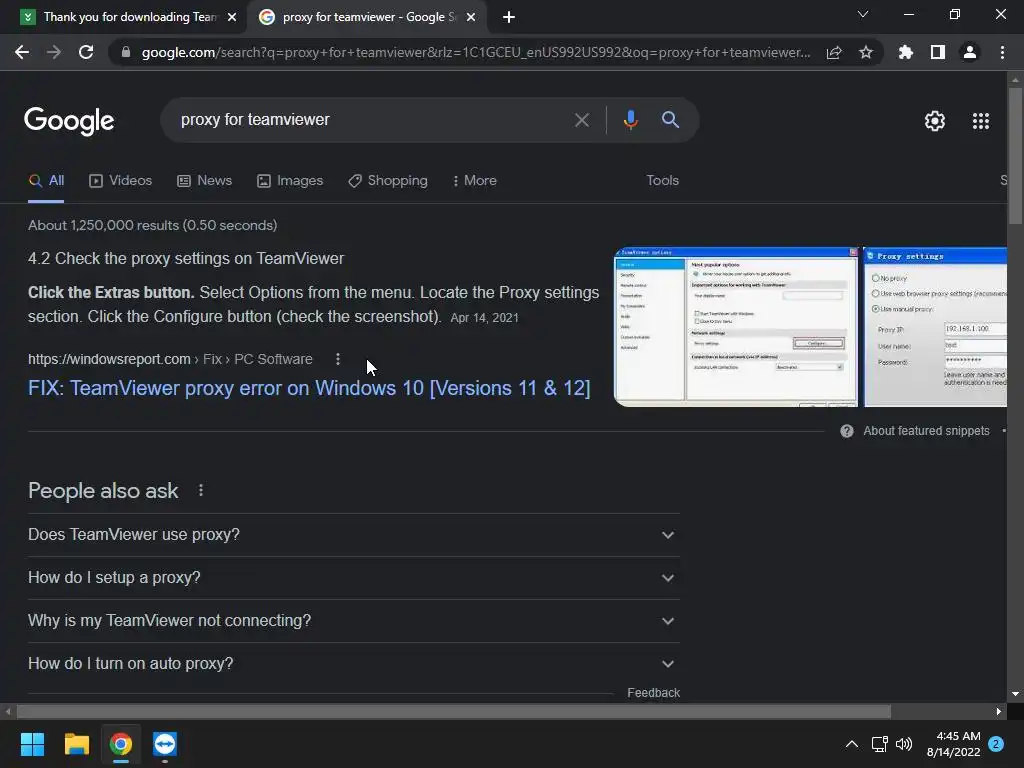The width and height of the screenshot is (1024, 768).
Task: Click the vertical page scrollbar thumb
Action: [1016, 155]
